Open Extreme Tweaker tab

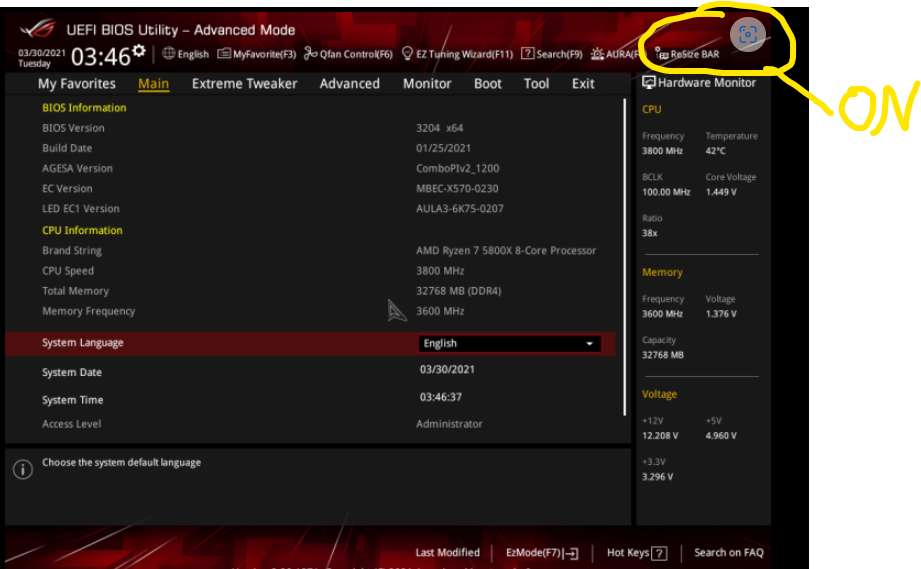[x=244, y=83]
